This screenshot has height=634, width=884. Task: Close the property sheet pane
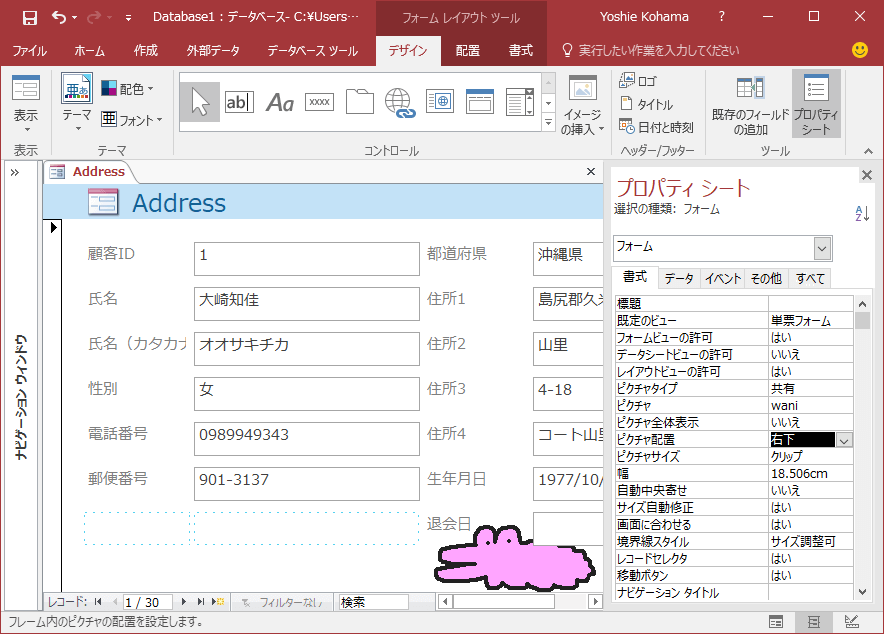coord(867,175)
